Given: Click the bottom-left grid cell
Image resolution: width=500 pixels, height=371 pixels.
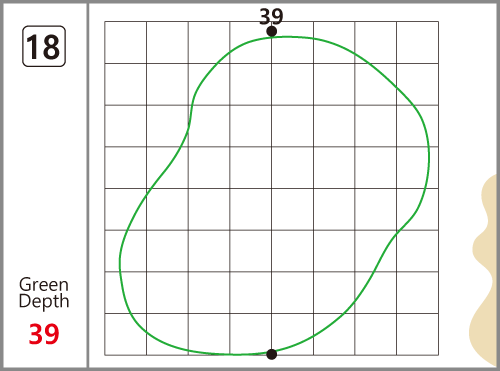Looking at the screenshot, I should pyautogui.click(x=125, y=334).
